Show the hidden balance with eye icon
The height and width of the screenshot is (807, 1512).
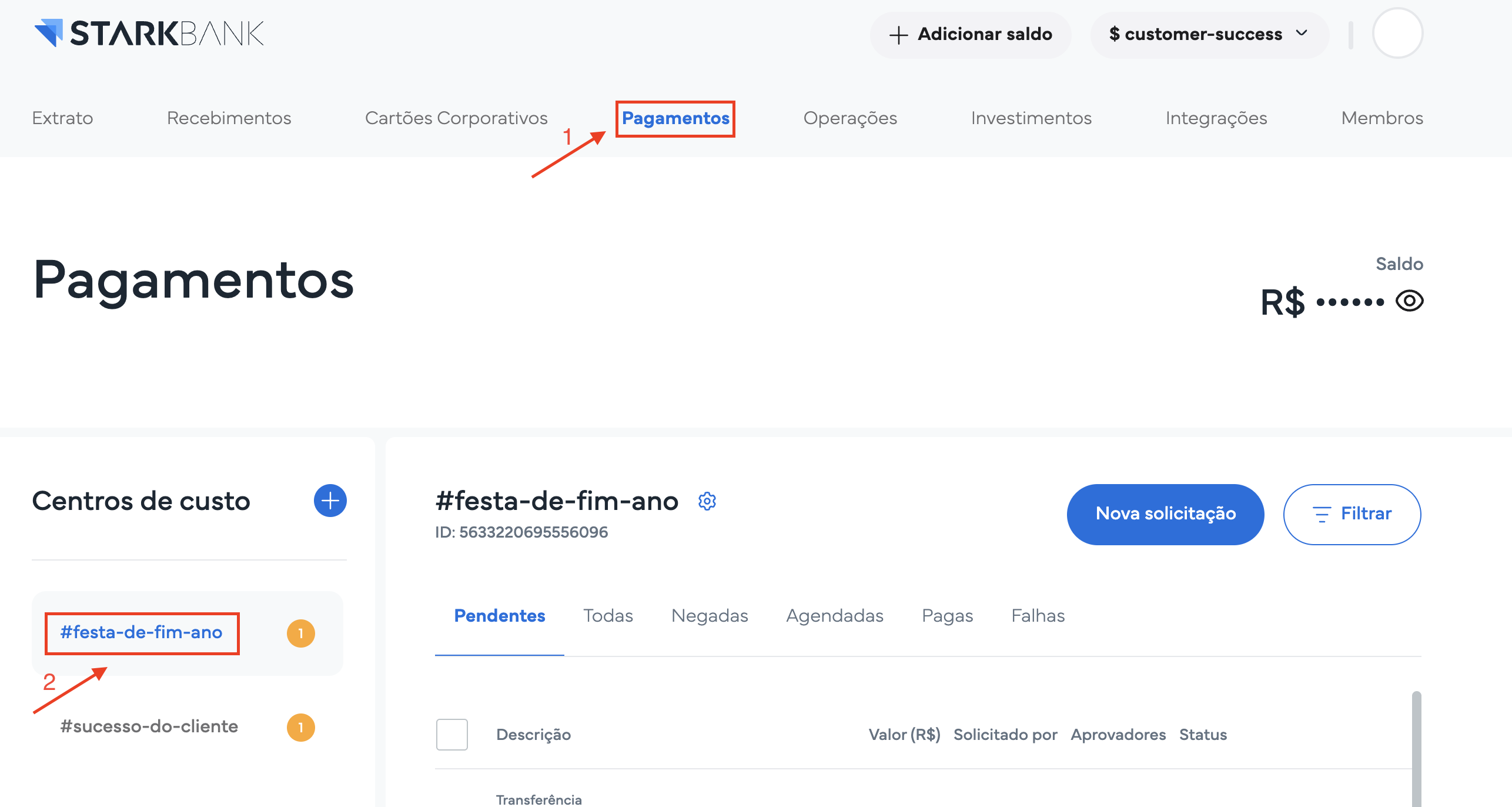pos(1410,301)
